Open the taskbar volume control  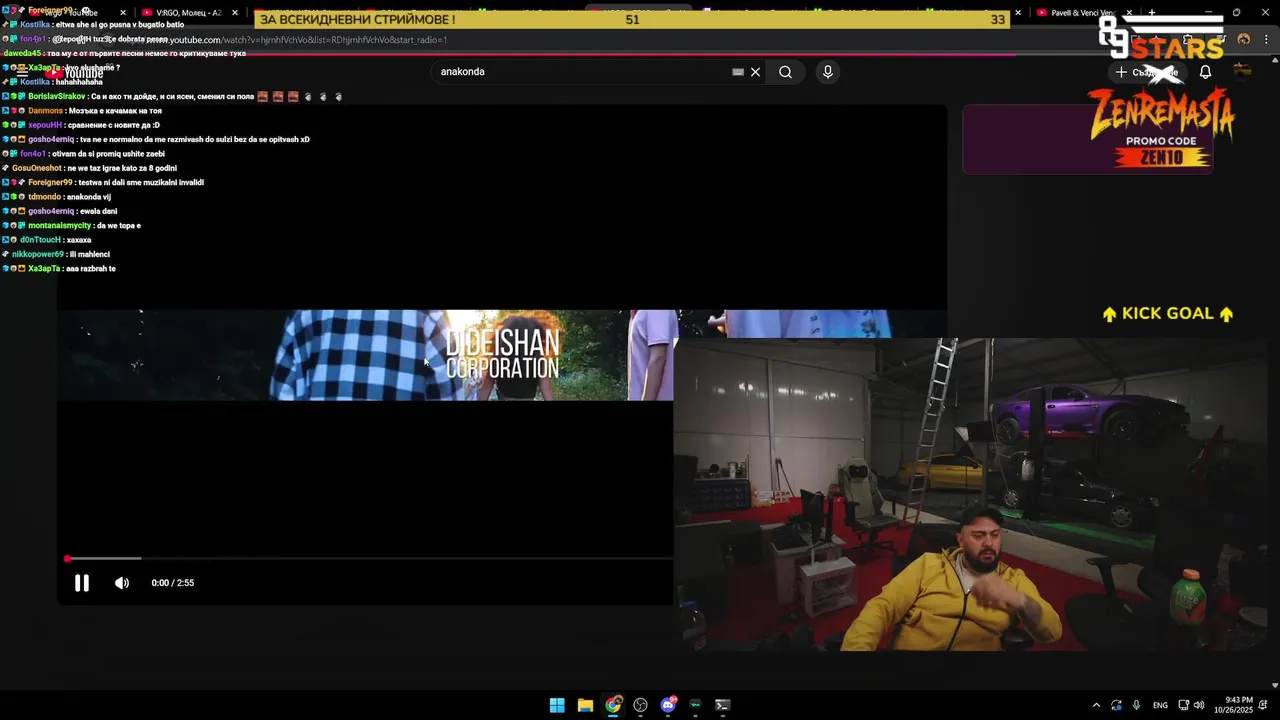click(1199, 705)
